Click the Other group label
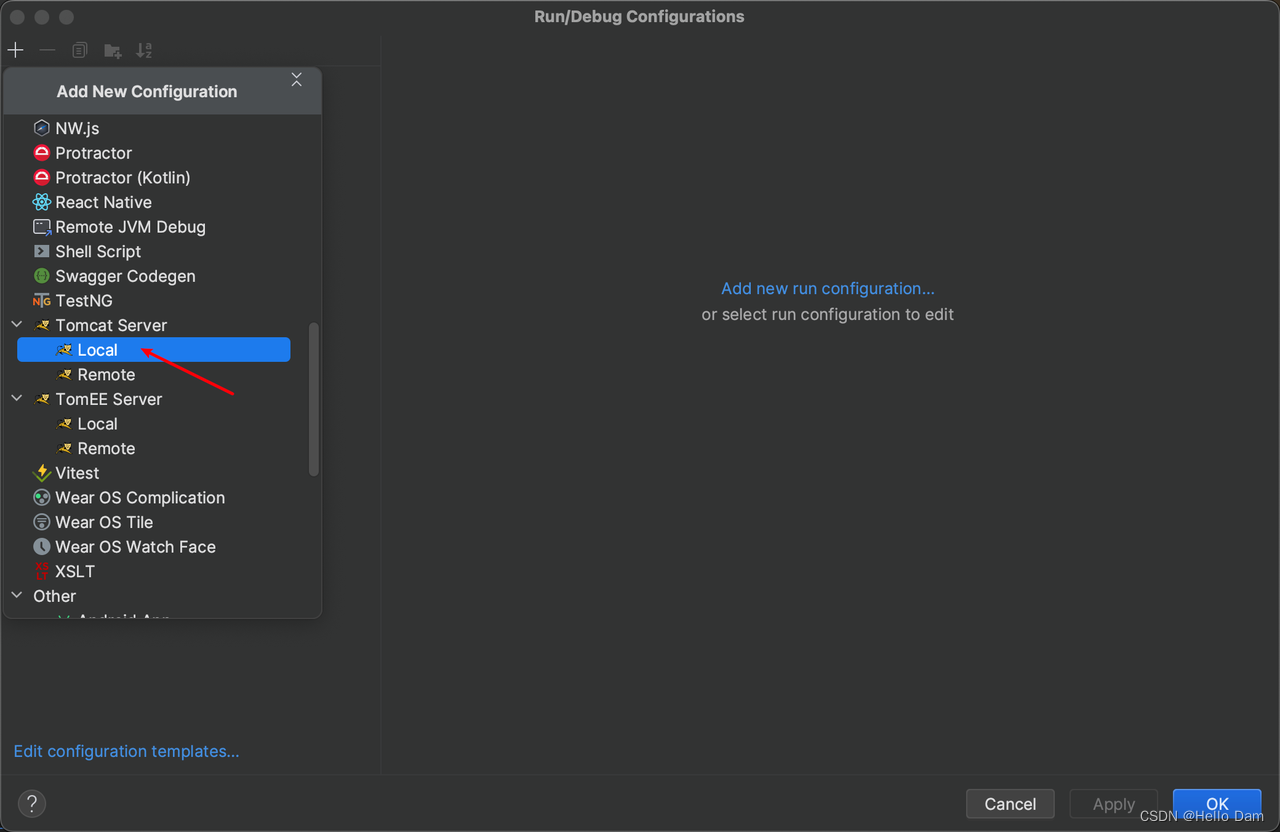Viewport: 1280px width, 832px height. 55,596
